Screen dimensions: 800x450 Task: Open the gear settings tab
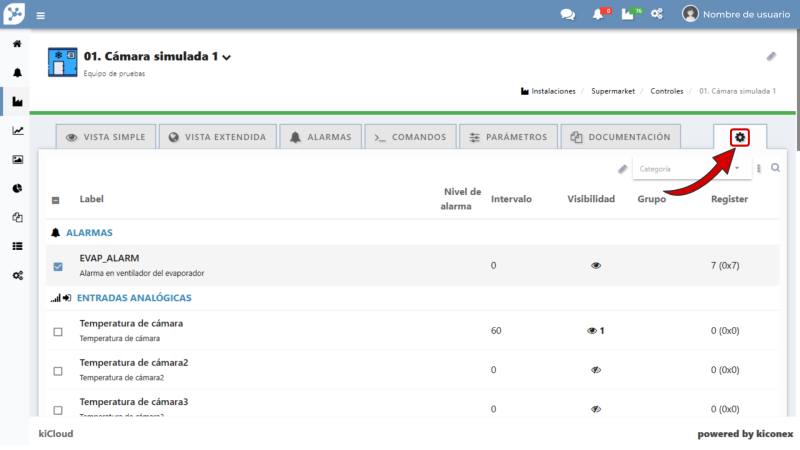pyautogui.click(x=740, y=137)
